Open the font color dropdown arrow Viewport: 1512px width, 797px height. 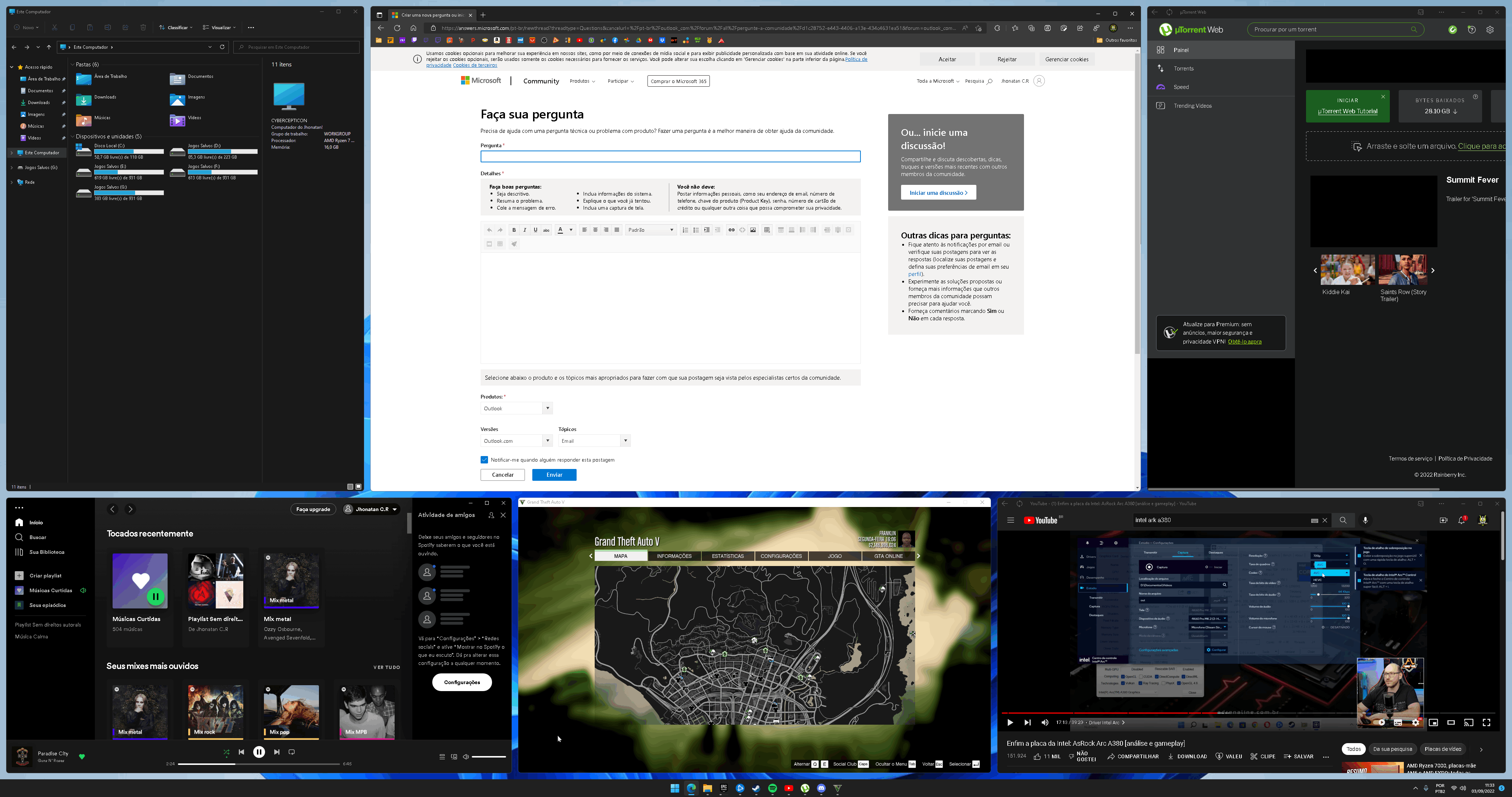click(571, 230)
